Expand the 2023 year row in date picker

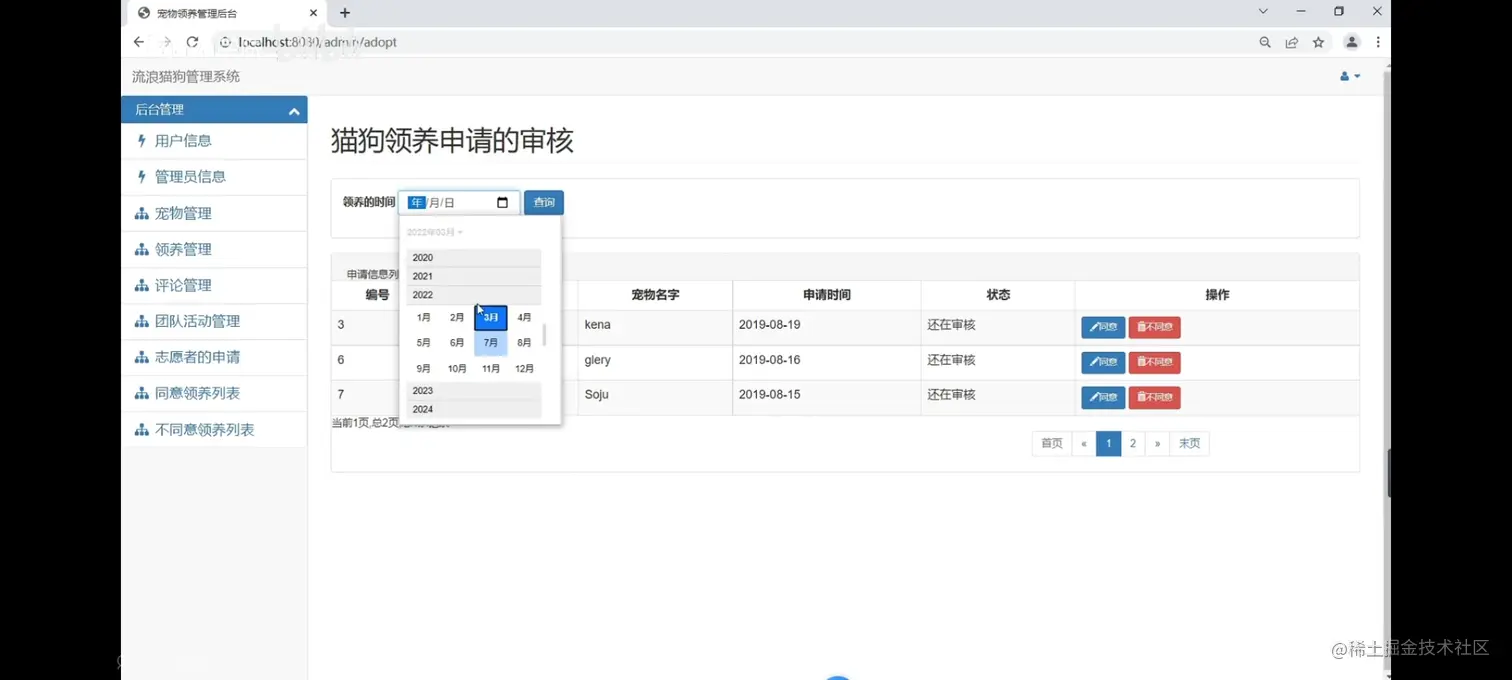click(x=474, y=391)
